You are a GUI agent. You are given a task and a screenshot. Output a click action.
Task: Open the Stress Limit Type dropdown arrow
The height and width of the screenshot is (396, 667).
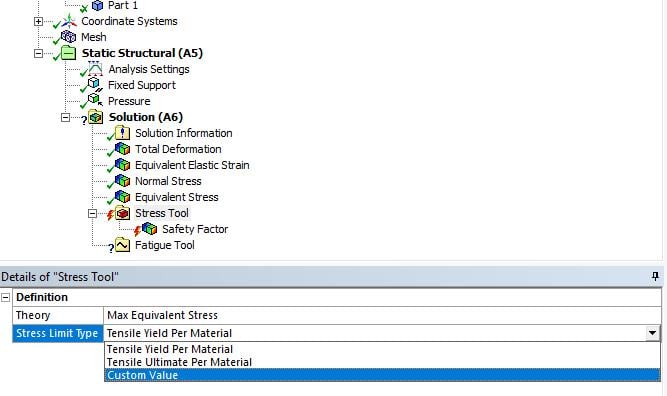(652, 333)
